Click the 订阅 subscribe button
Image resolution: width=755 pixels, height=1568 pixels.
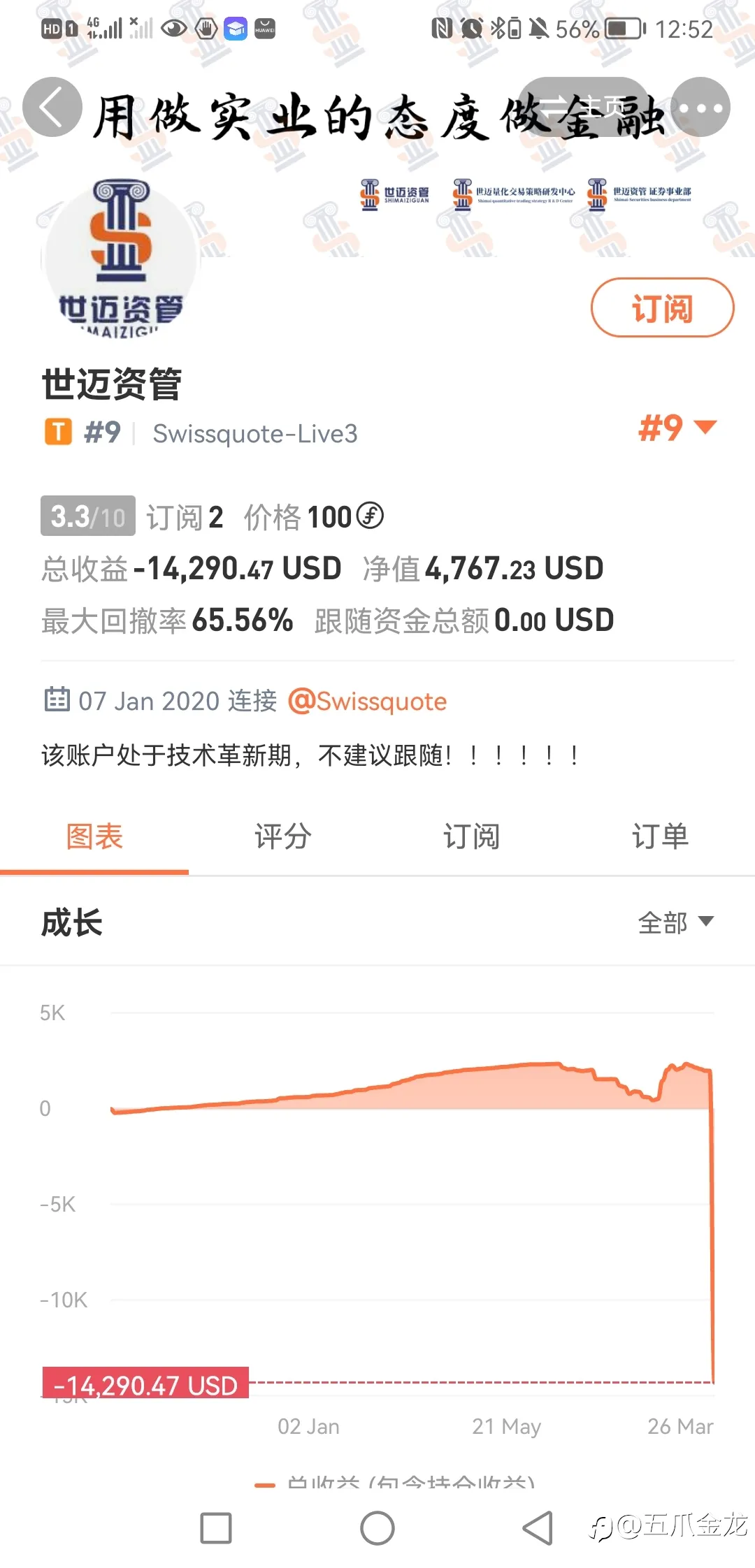[x=662, y=307]
